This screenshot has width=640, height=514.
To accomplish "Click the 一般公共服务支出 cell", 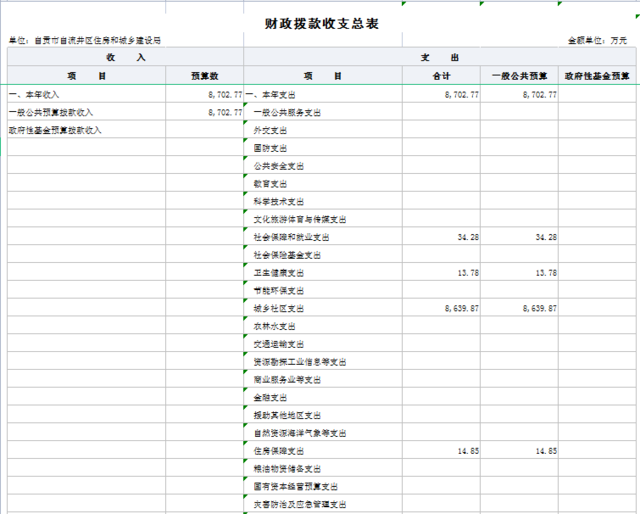I will click(x=287, y=112).
